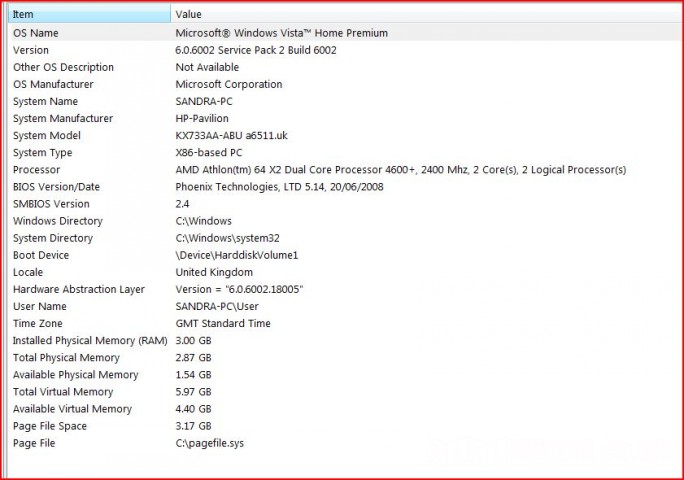Click the 4.40 GB value
This screenshot has height=480, width=684.
[x=193, y=409]
